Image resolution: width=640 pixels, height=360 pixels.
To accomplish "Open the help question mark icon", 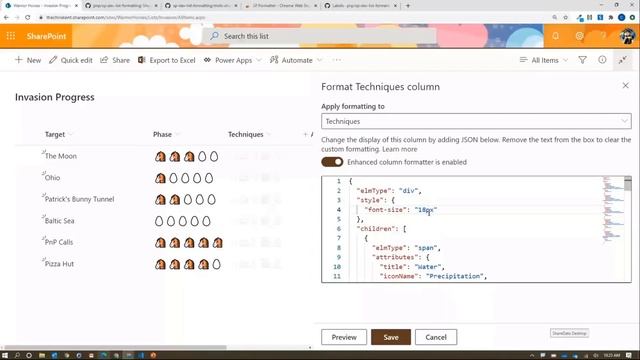I will coord(603,36).
